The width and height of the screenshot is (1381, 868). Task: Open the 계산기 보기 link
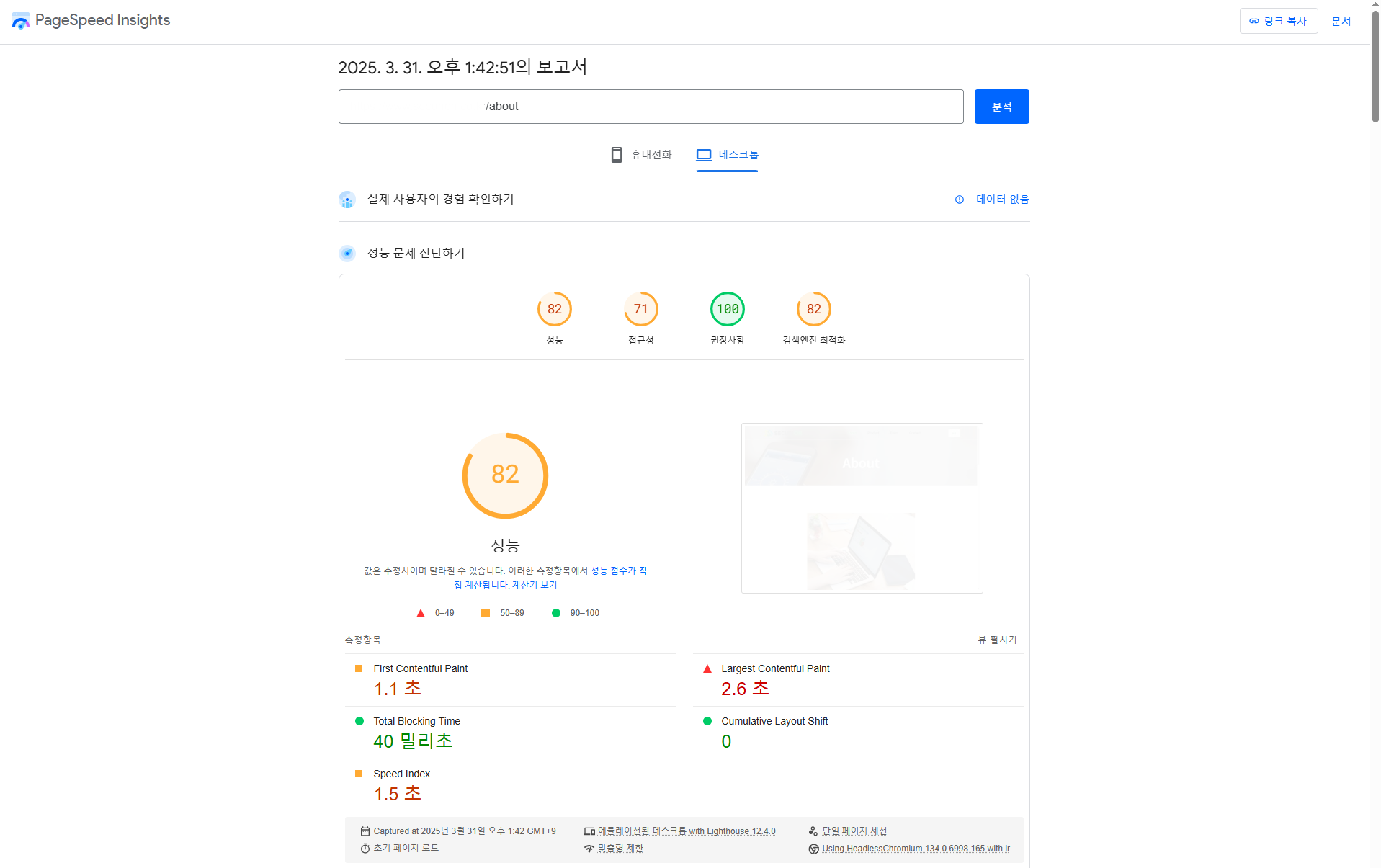click(x=535, y=585)
